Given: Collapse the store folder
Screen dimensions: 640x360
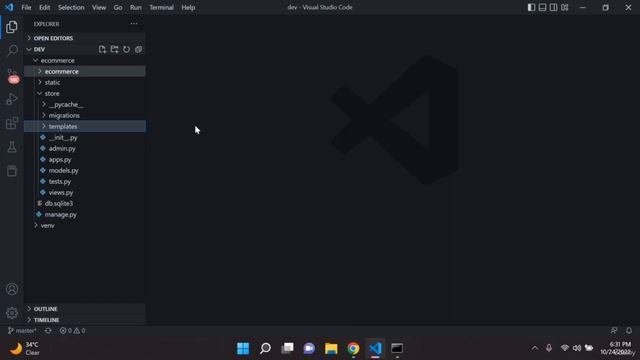Looking at the screenshot, I should pyautogui.click(x=85, y=93).
